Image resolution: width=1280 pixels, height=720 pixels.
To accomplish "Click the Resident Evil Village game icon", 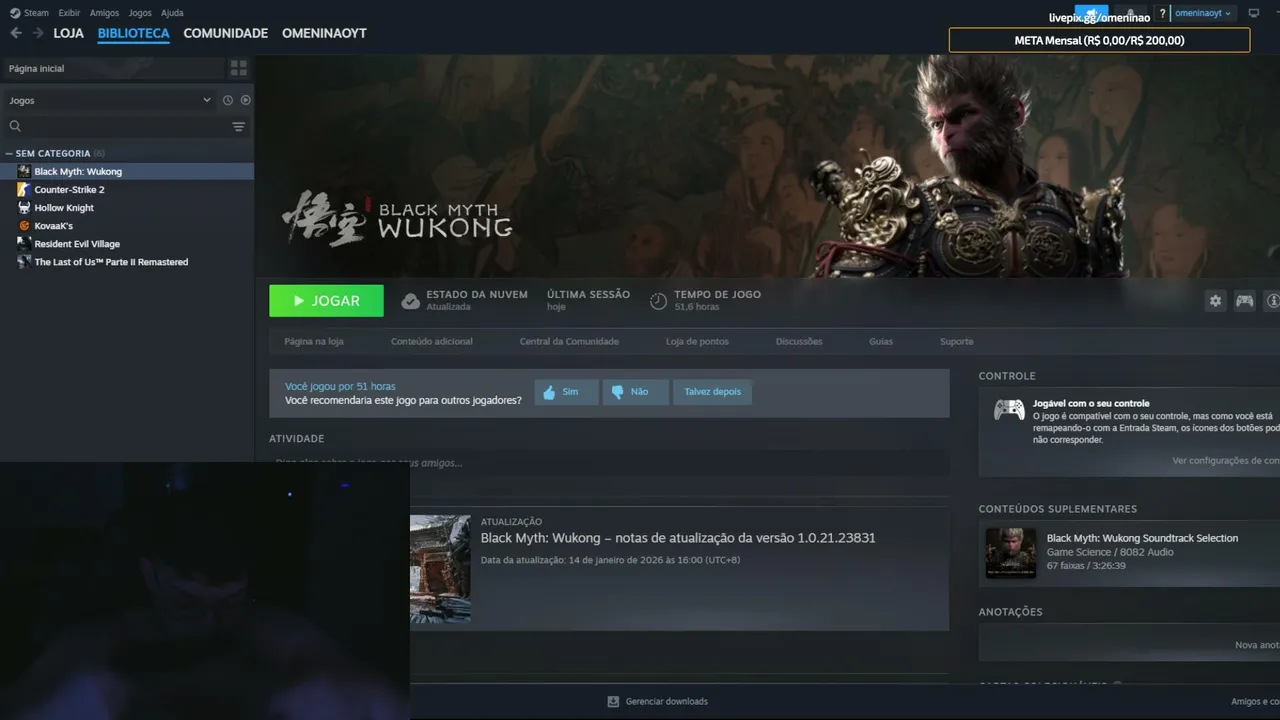I will click(x=24, y=243).
